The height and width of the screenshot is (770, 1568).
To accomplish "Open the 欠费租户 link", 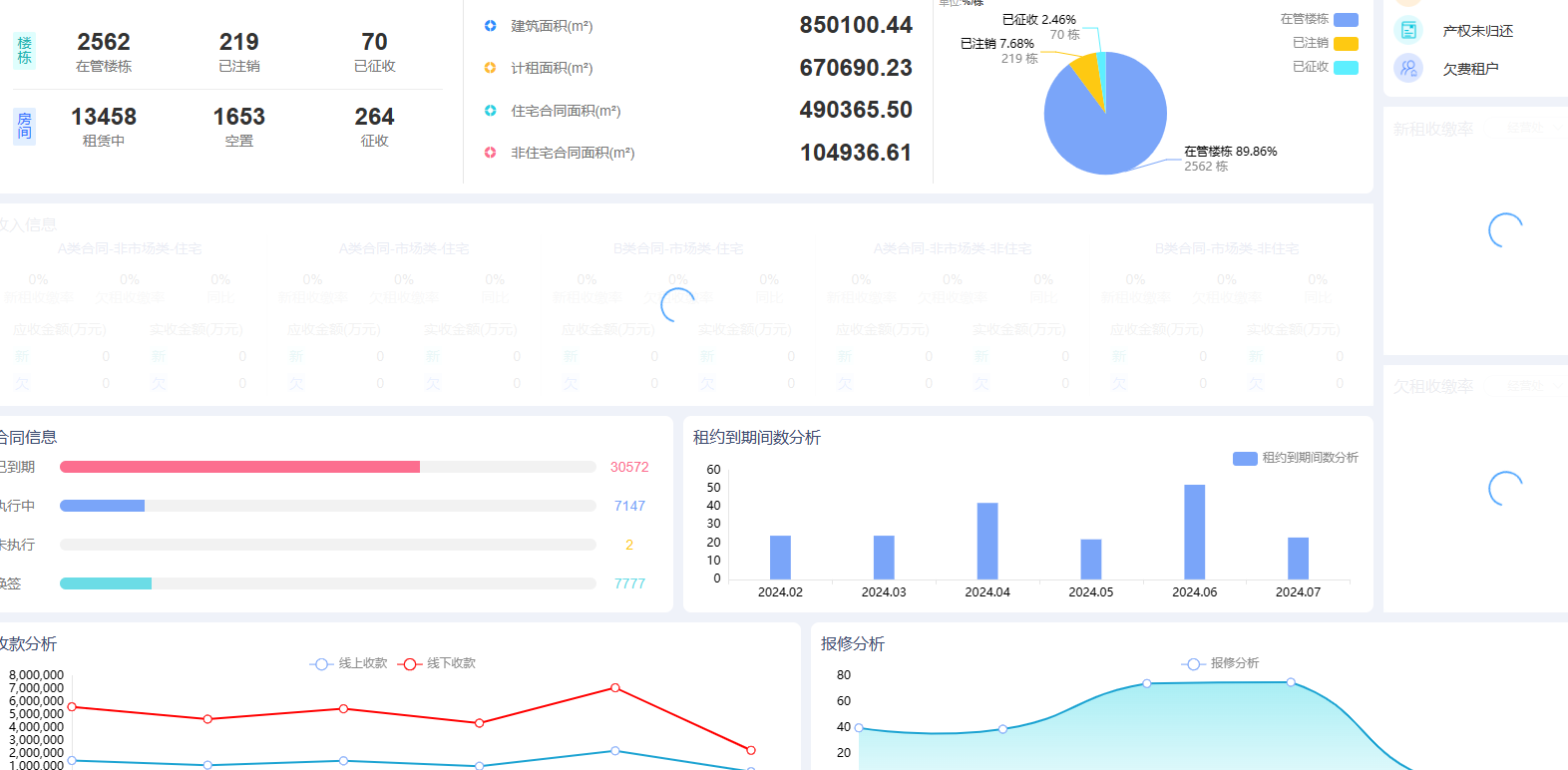I will [1470, 69].
